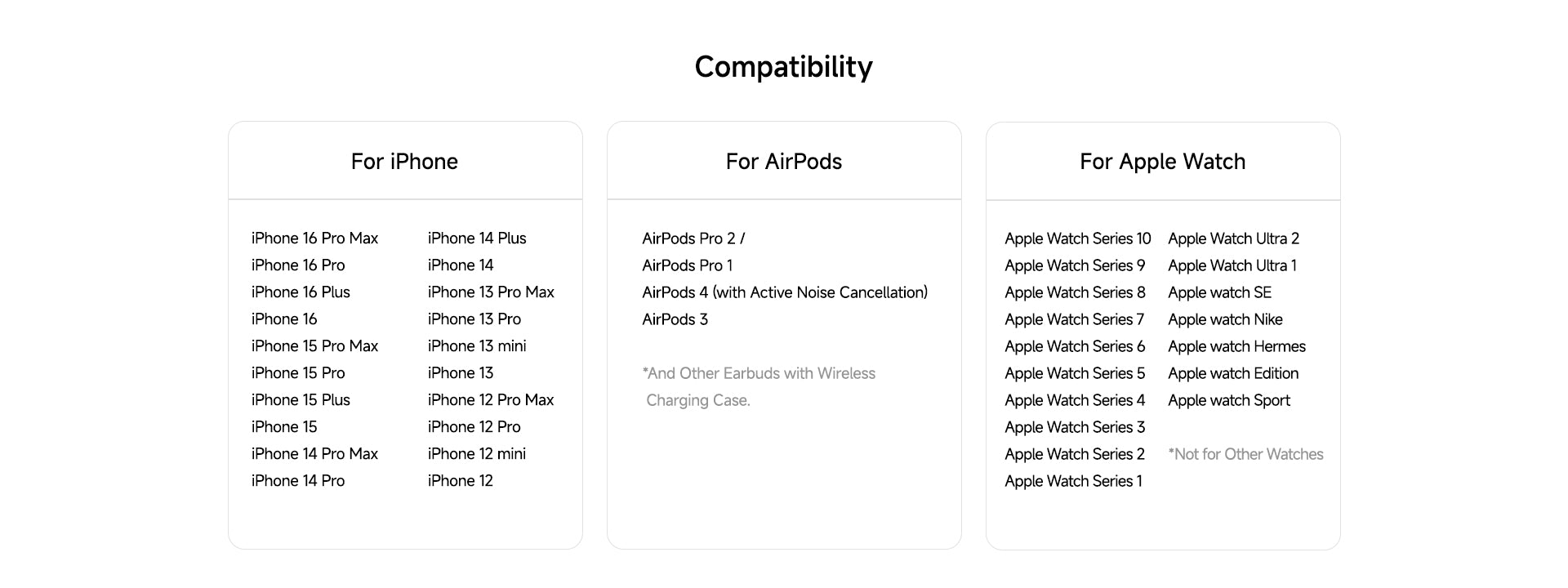Select Apple Watch Ultra 2 entry

(x=1233, y=238)
